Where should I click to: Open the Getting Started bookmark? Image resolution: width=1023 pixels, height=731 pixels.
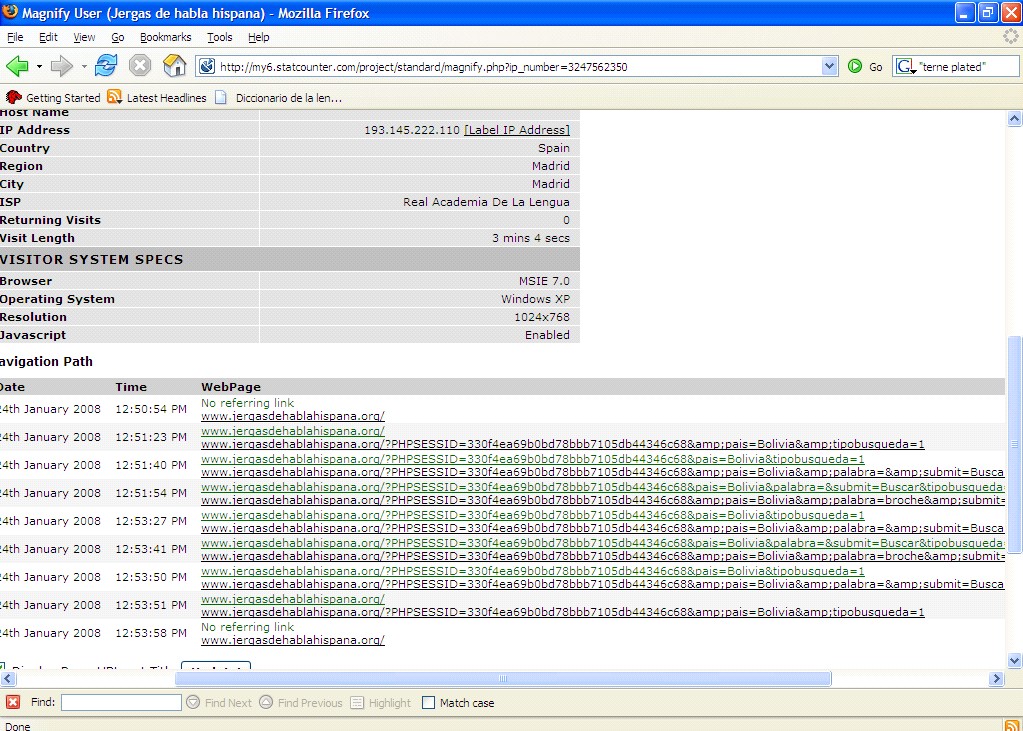pyautogui.click(x=53, y=98)
